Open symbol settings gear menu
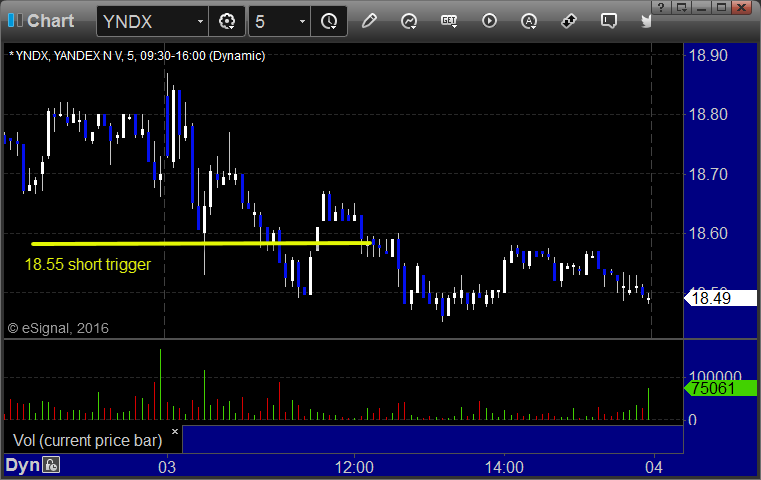This screenshot has width=761, height=480. click(x=227, y=21)
